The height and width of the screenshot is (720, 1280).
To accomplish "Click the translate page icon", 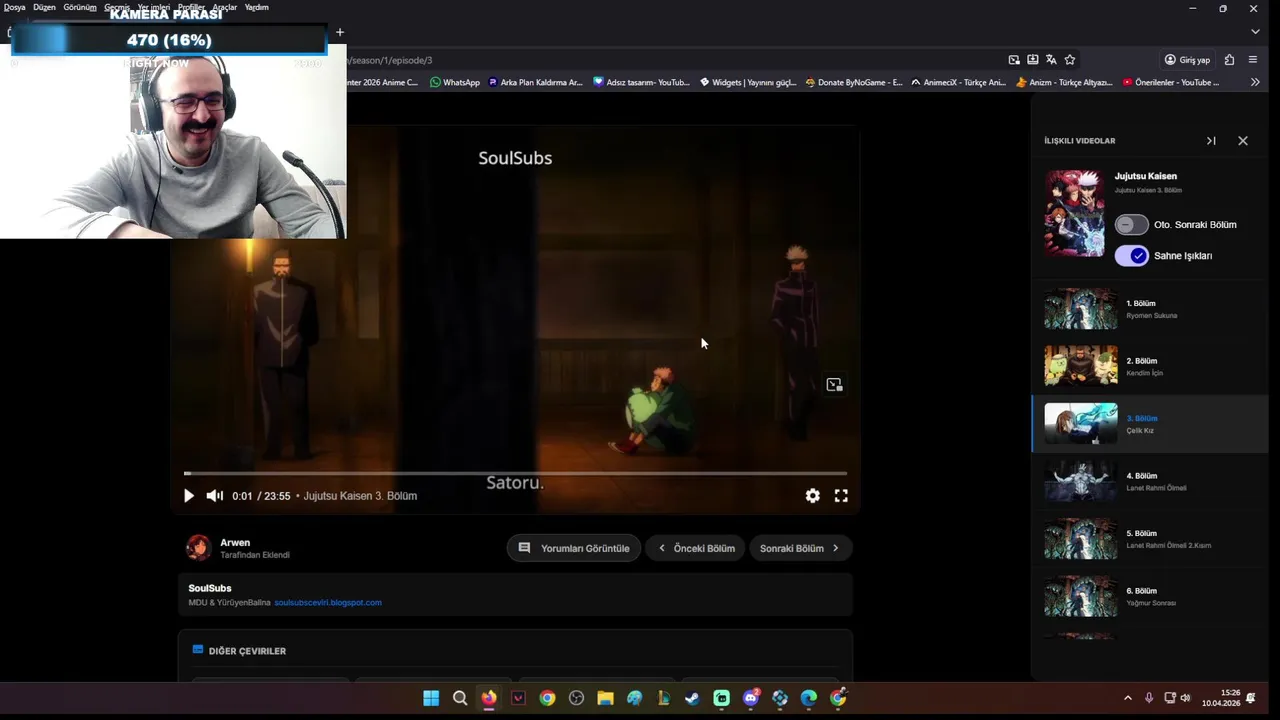I will tap(1051, 60).
